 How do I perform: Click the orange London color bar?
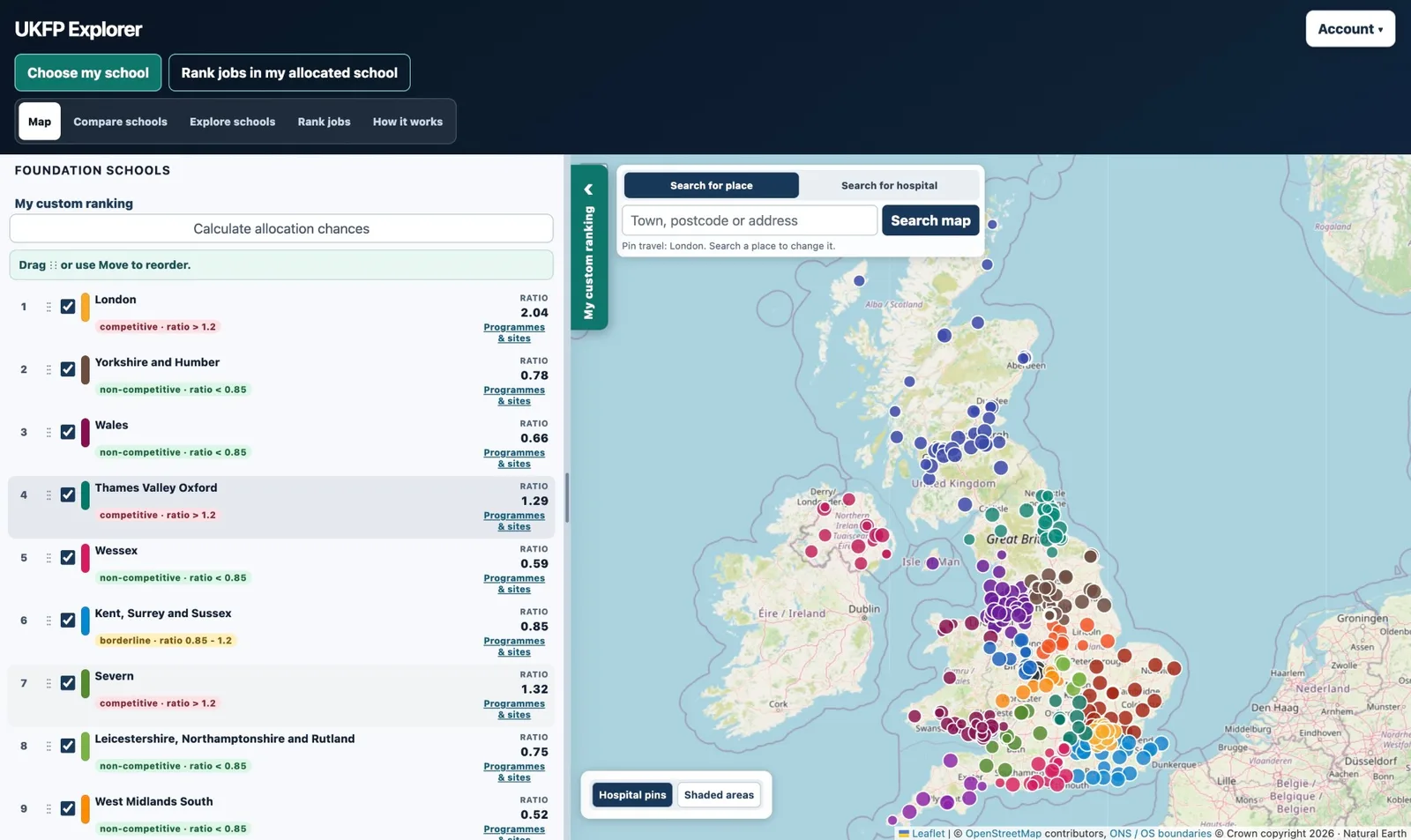(x=86, y=307)
